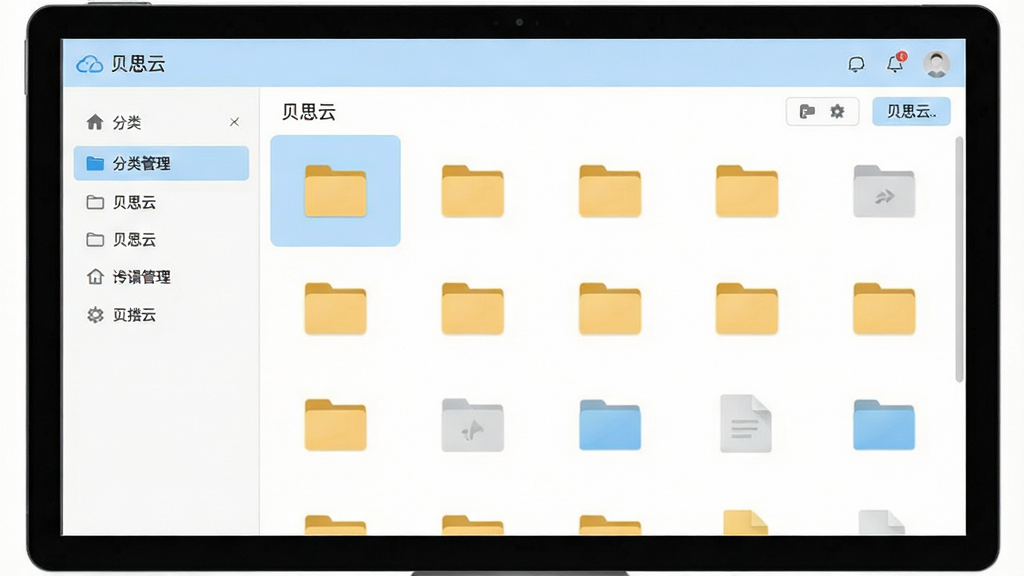Open the chat bubble messages icon
Screen dimensions: 1024x576
point(856,64)
